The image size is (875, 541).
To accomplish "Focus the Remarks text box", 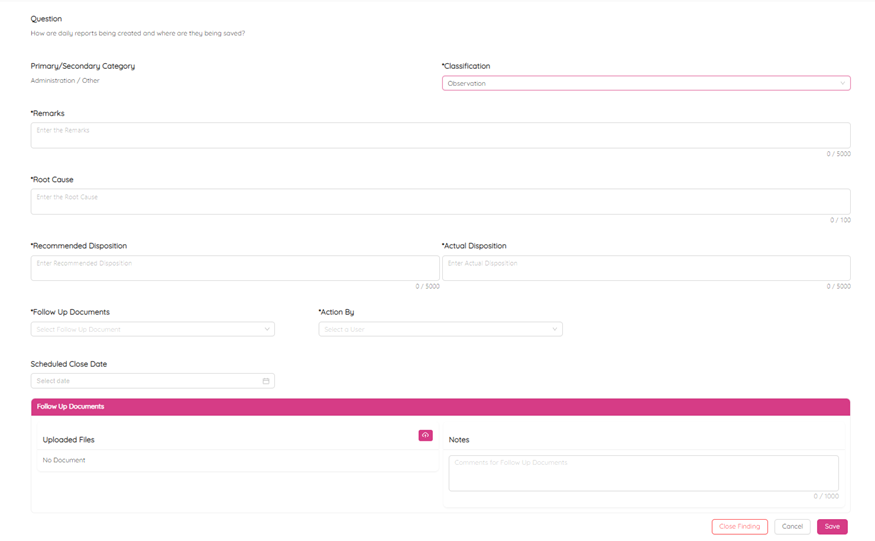I will tap(440, 136).
